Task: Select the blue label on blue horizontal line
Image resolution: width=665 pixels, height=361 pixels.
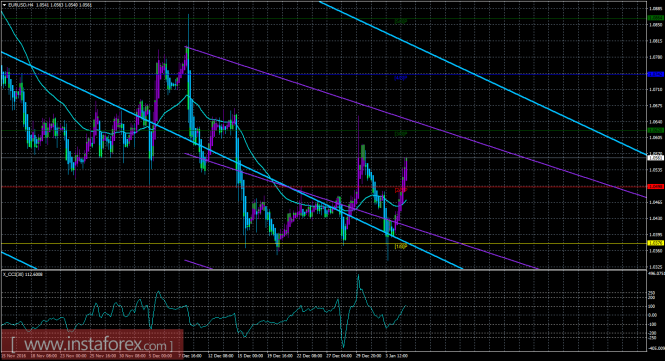Action: tap(401, 78)
